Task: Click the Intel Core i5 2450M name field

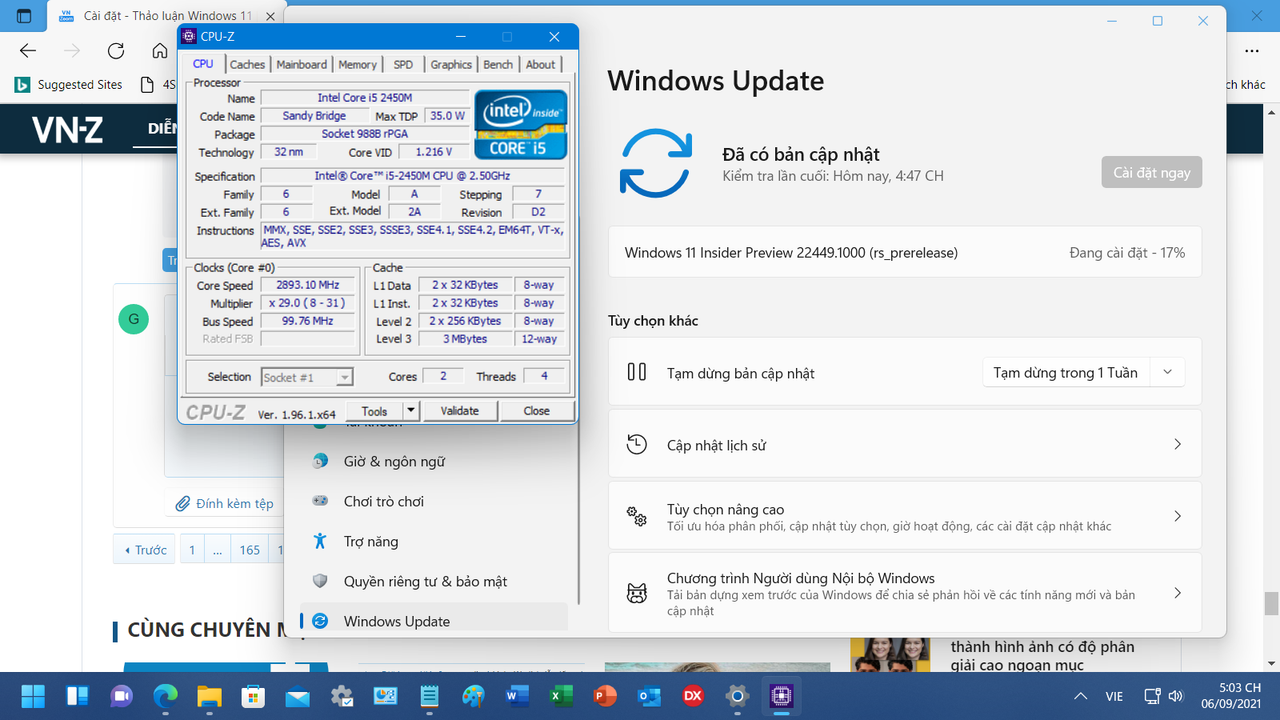Action: [364, 98]
